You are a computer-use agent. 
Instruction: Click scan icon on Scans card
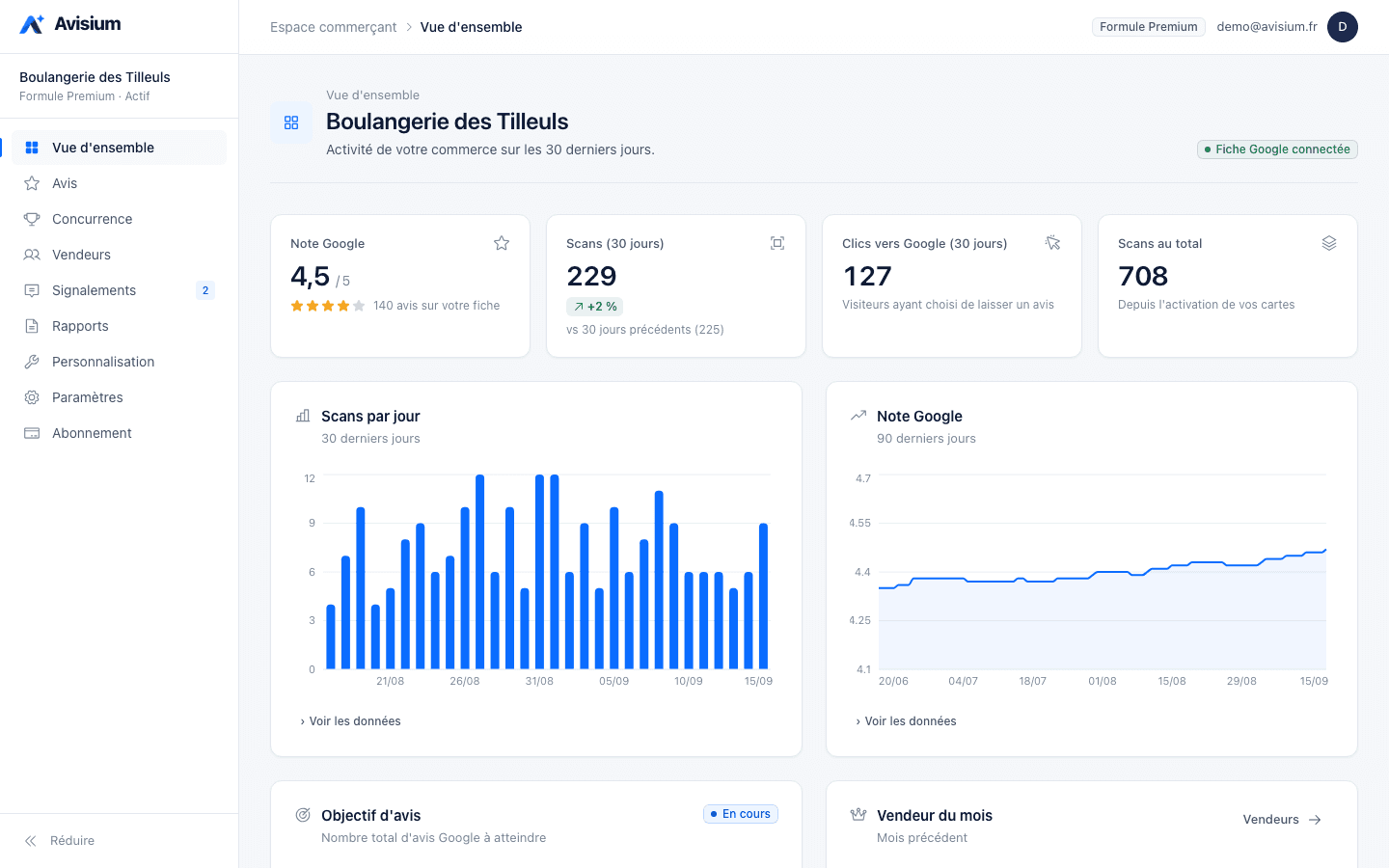[x=777, y=243]
